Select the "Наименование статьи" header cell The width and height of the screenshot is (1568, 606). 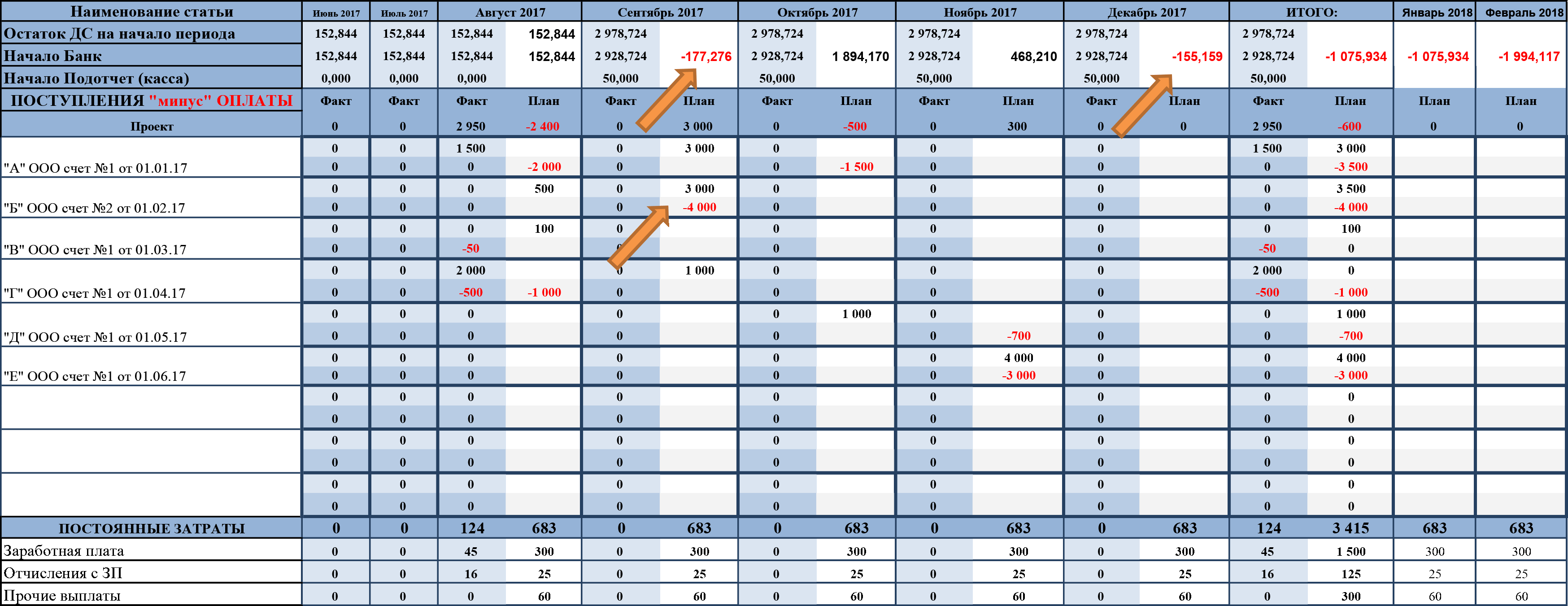151,12
